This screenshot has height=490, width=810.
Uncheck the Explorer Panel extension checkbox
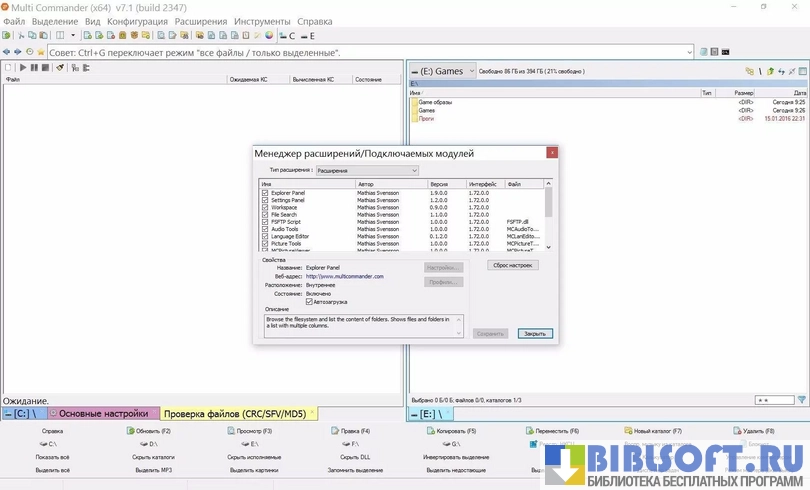[265, 193]
